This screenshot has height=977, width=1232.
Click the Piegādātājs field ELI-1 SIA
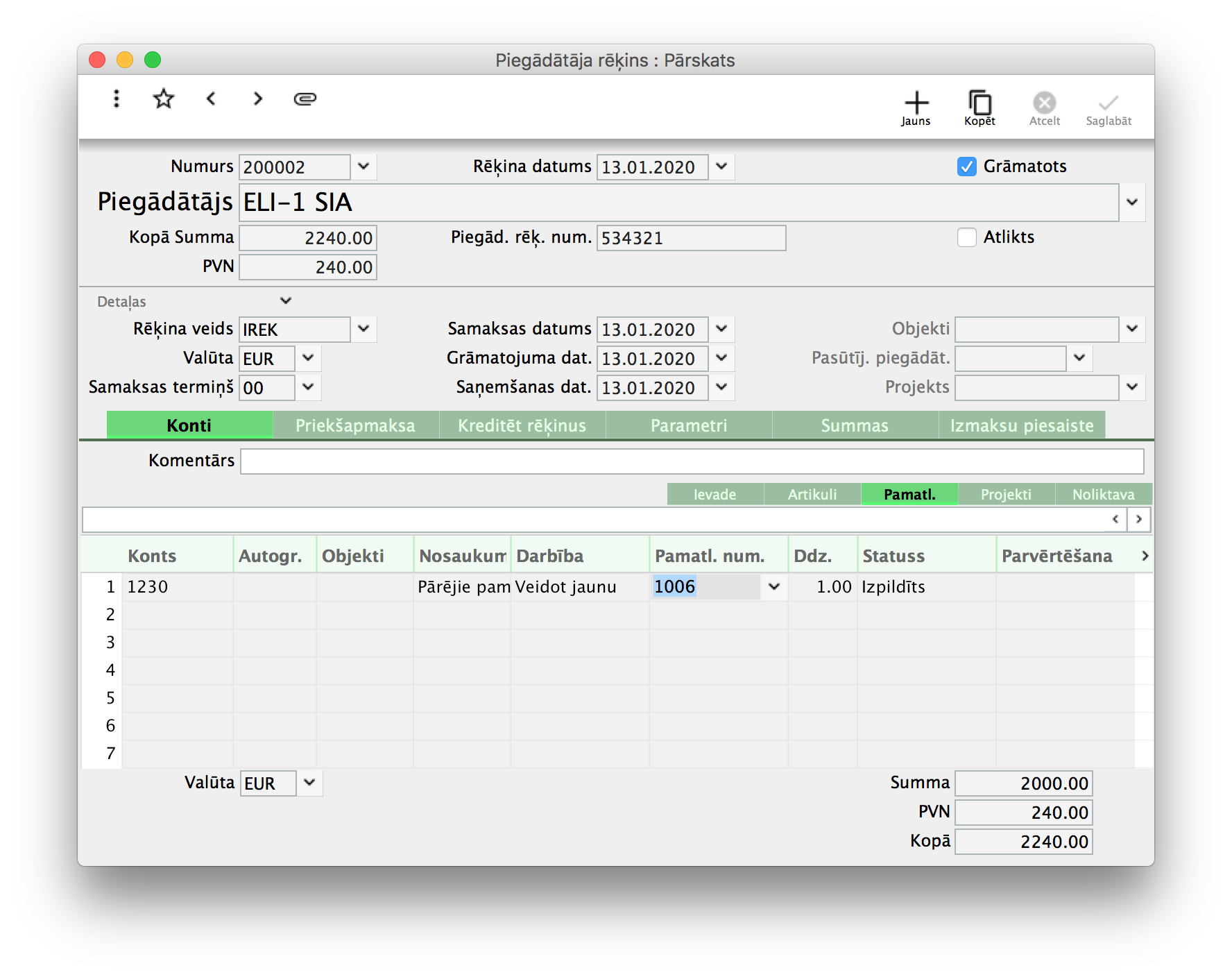(679, 203)
